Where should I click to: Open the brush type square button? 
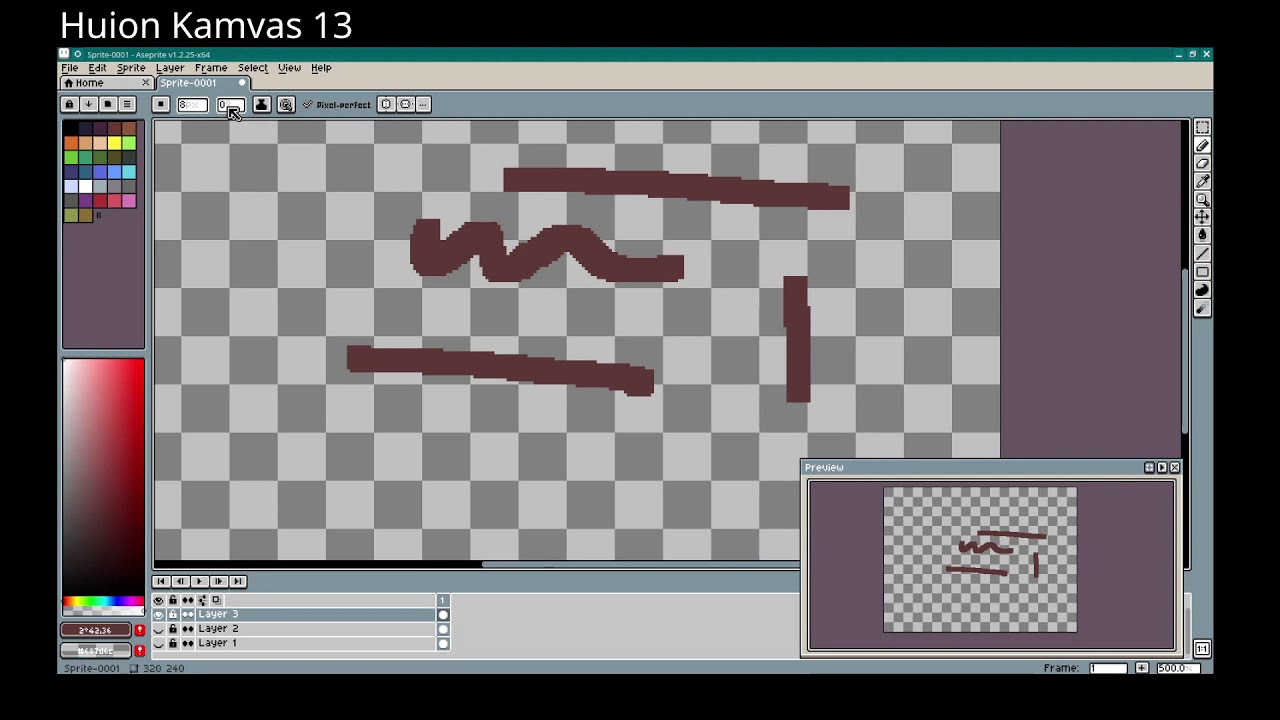point(161,104)
